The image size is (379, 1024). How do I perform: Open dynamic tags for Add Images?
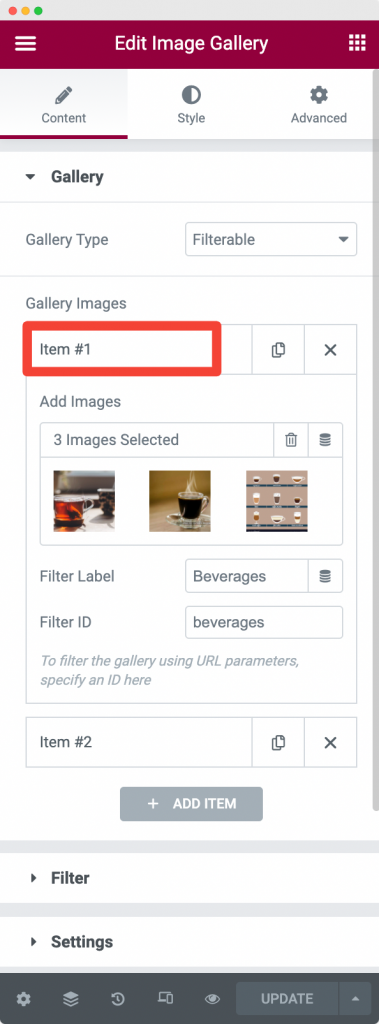click(x=325, y=440)
